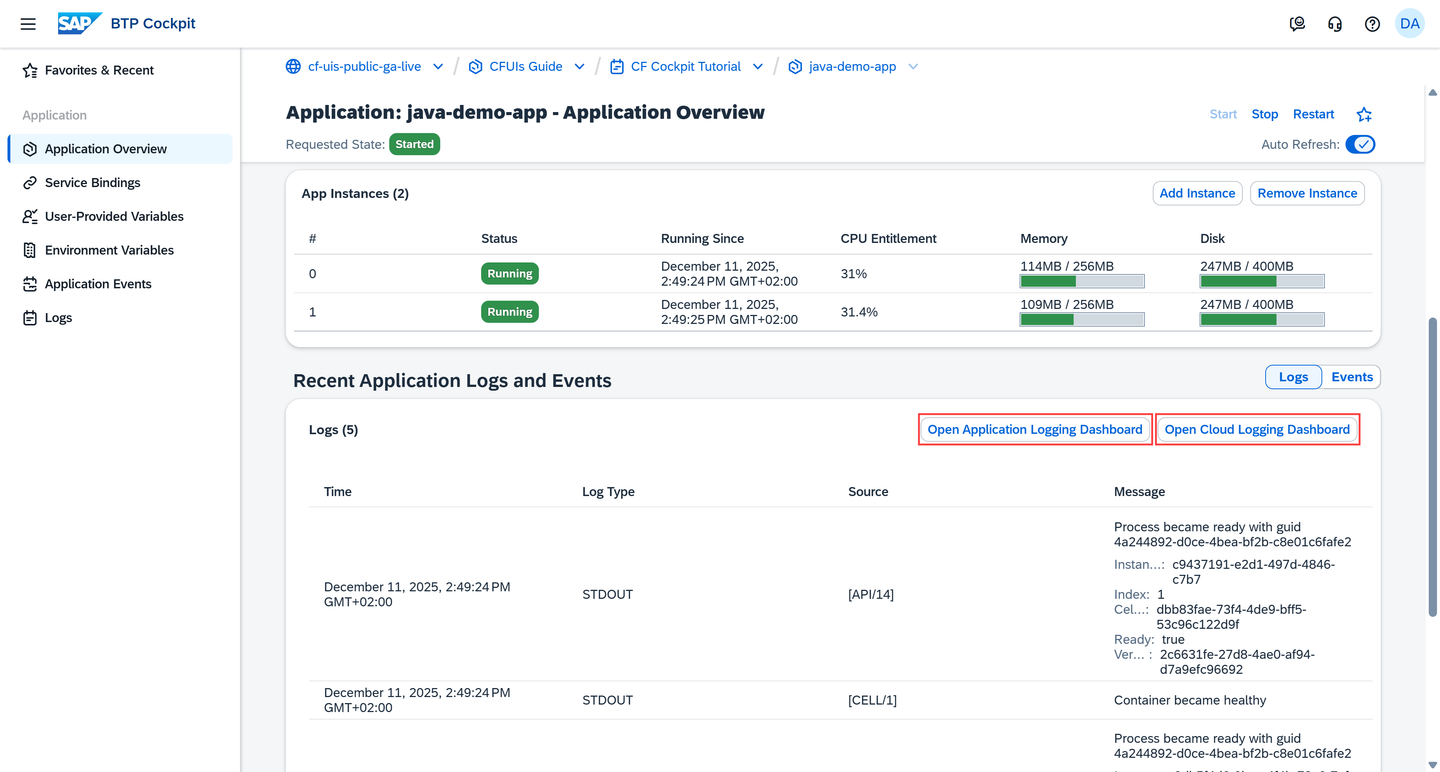This screenshot has height=772, width=1440.
Task: Toggle the Auto Refresh switch
Action: click(1360, 144)
